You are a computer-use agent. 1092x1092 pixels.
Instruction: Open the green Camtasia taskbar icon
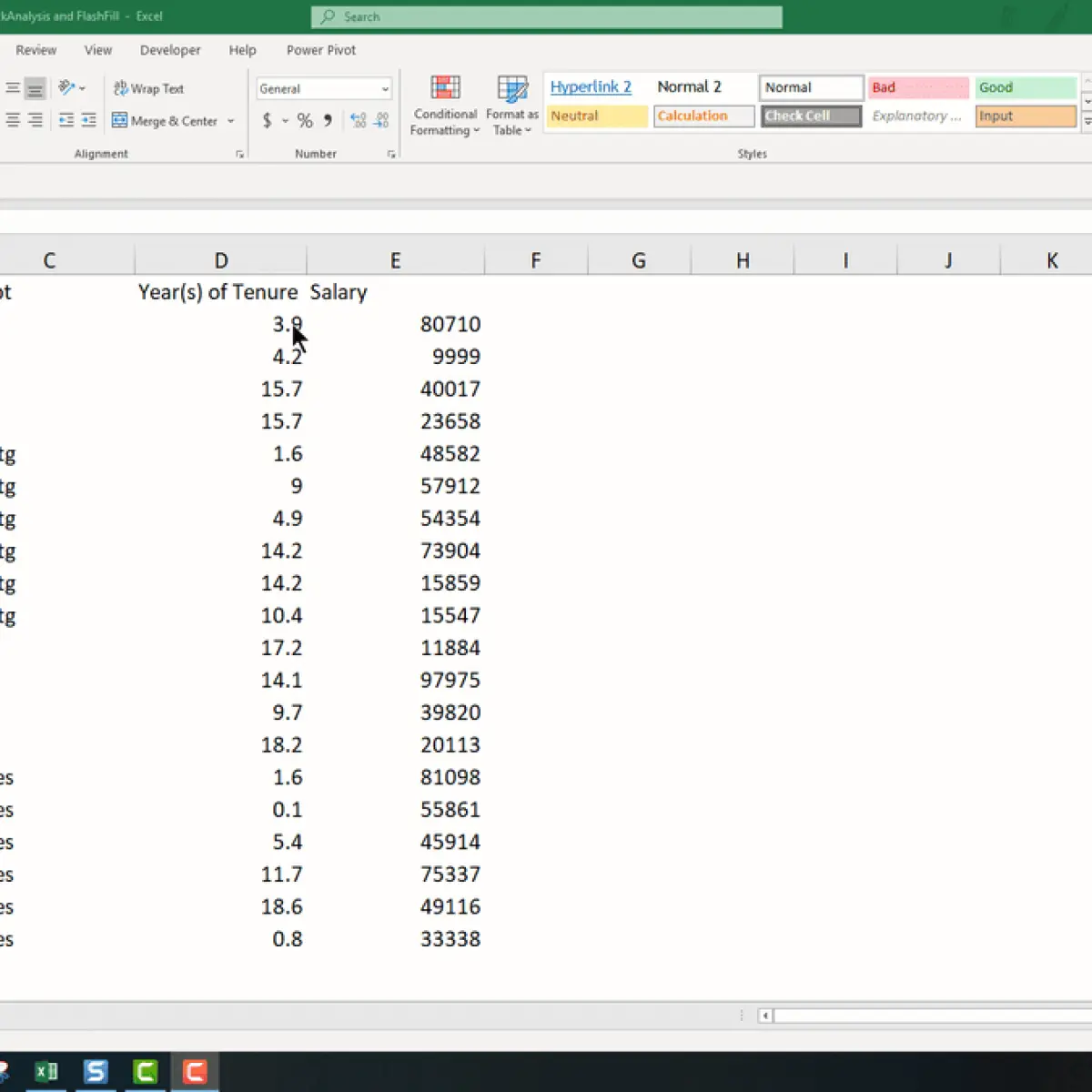(x=146, y=1072)
